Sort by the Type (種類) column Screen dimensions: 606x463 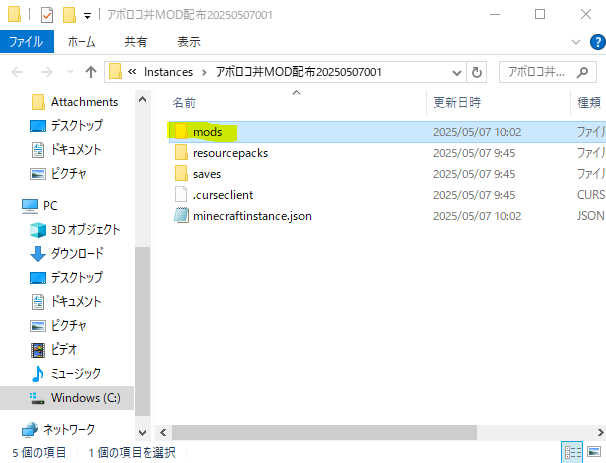(x=589, y=102)
